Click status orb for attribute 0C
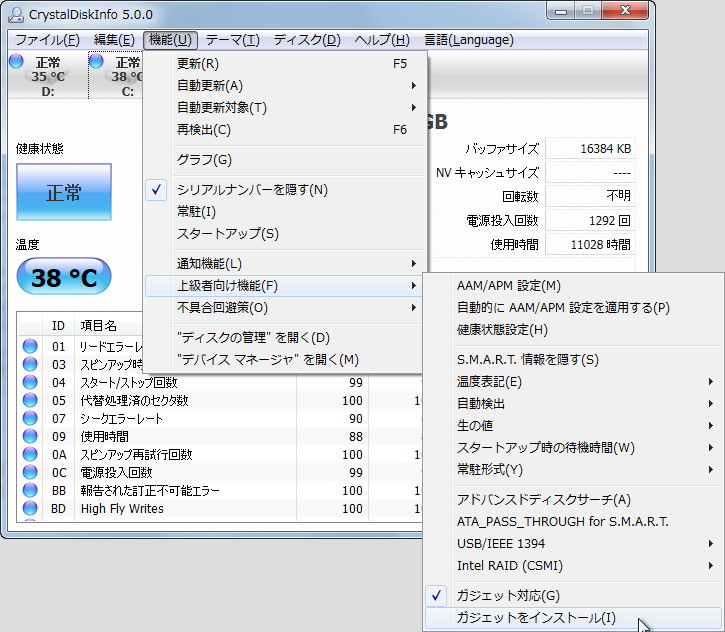 pos(30,472)
